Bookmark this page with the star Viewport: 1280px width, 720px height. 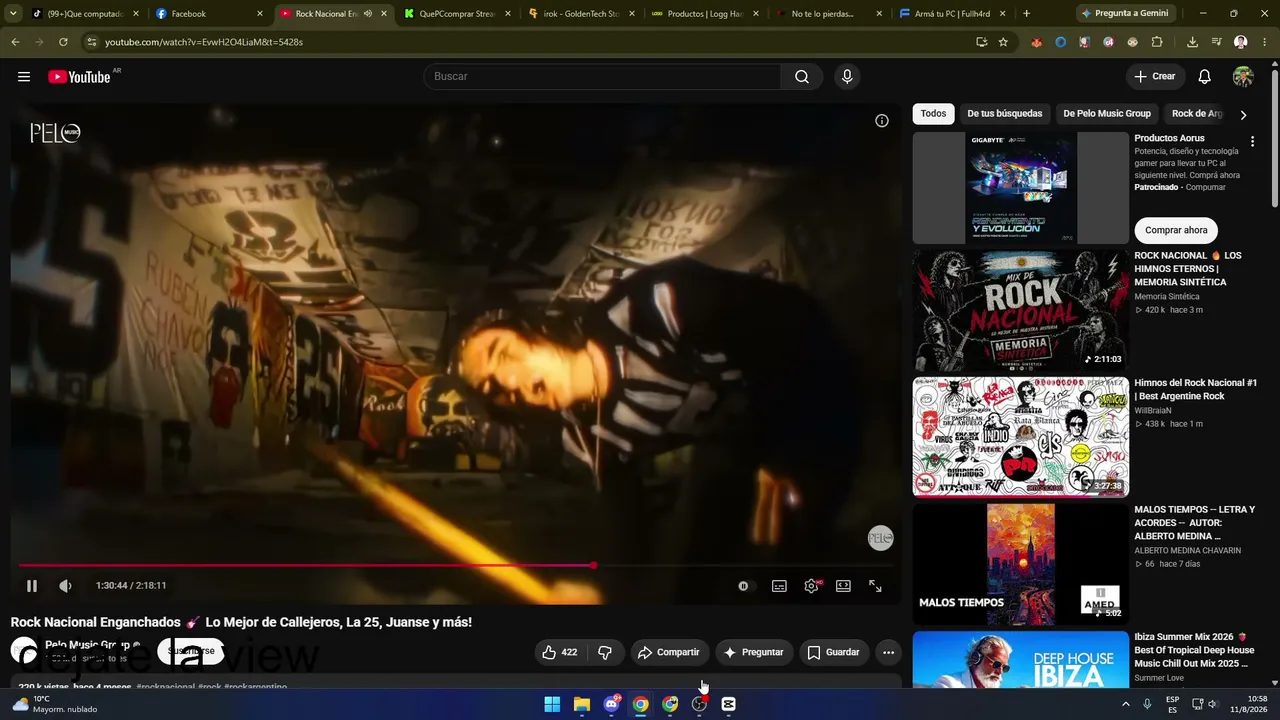(1003, 42)
